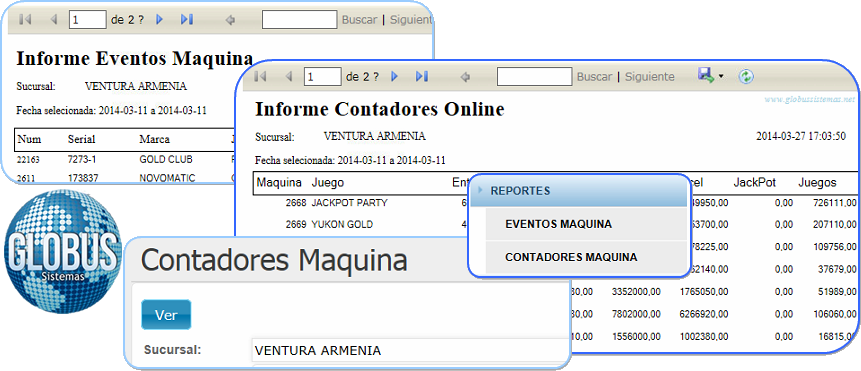The width and height of the screenshot is (861, 371).
Task: Click Juegos value 726111,00
Action: point(835,203)
